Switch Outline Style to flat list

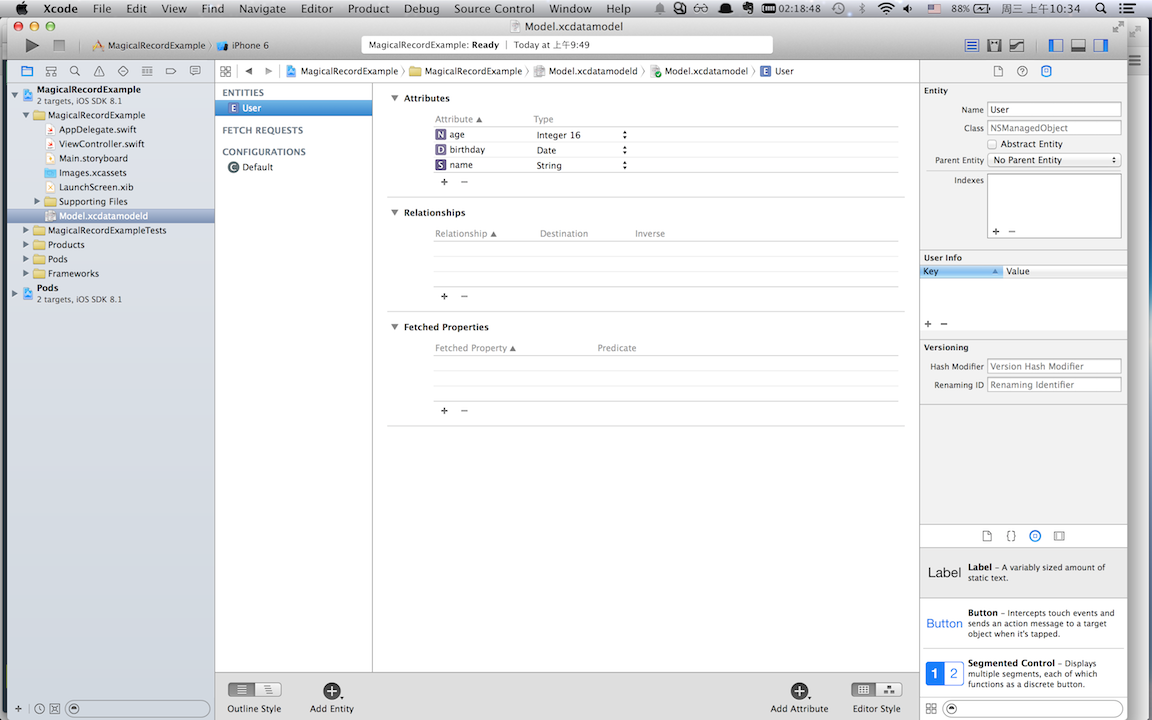point(241,690)
